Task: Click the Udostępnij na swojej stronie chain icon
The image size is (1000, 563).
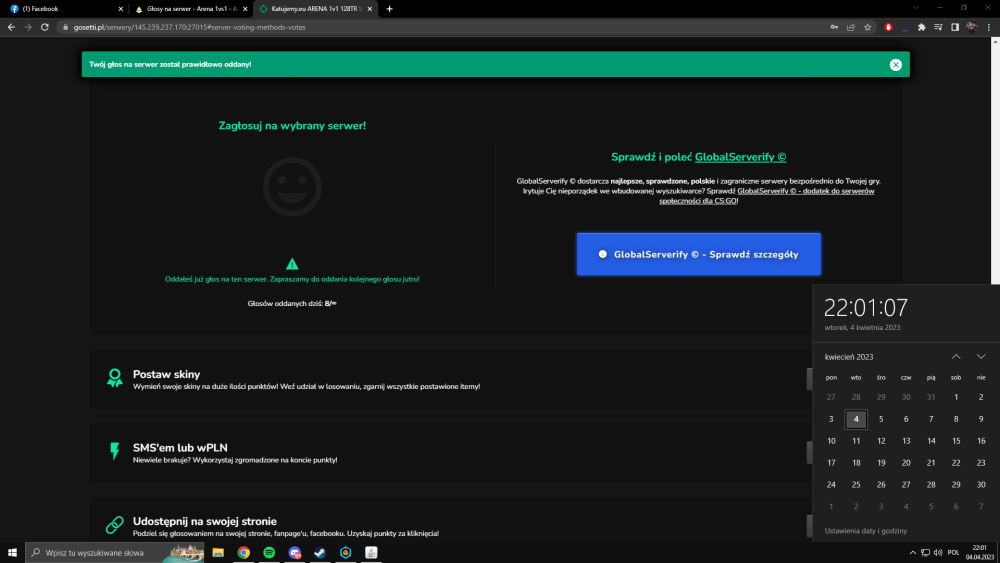Action: [115, 525]
